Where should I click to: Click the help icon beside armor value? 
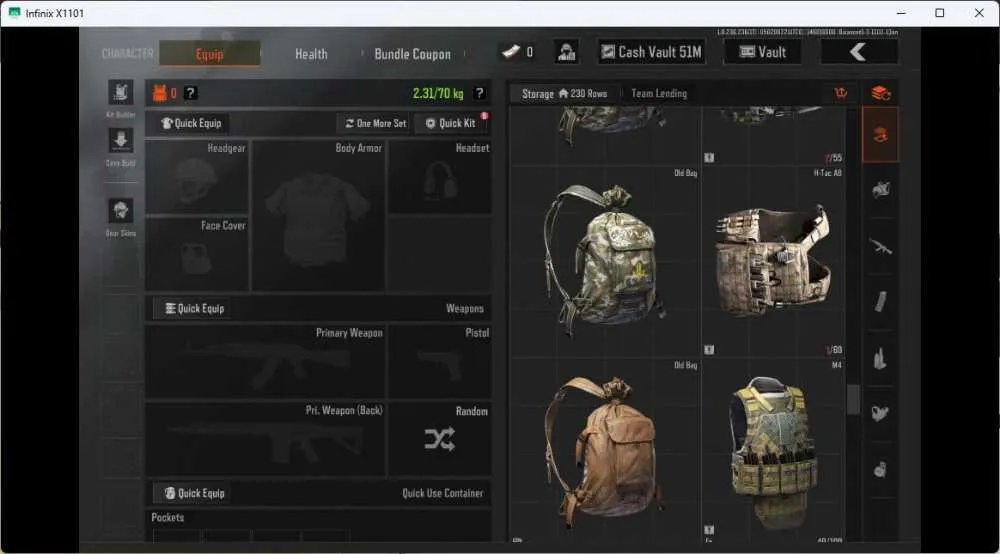tap(190, 93)
